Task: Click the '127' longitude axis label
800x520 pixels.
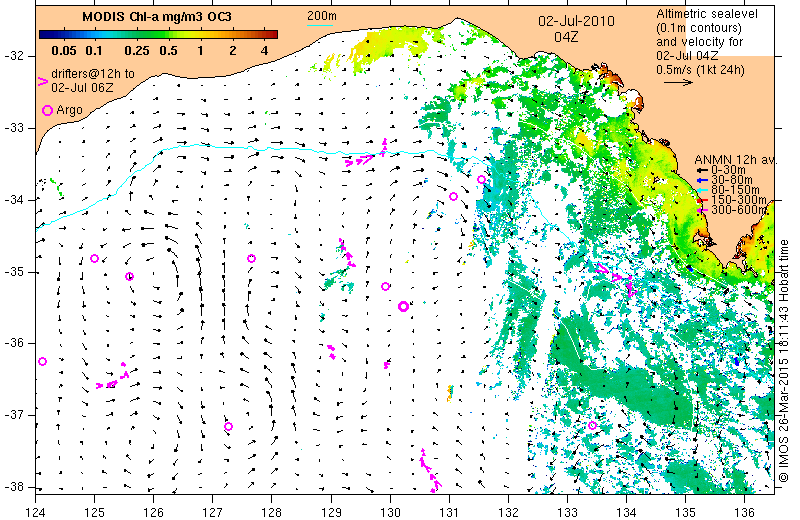Action: (212, 511)
